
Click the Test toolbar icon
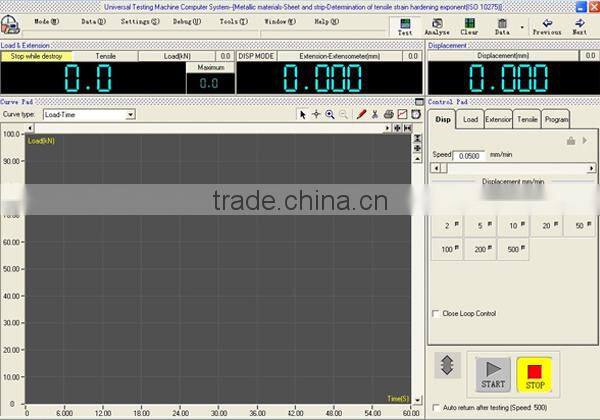405,27
